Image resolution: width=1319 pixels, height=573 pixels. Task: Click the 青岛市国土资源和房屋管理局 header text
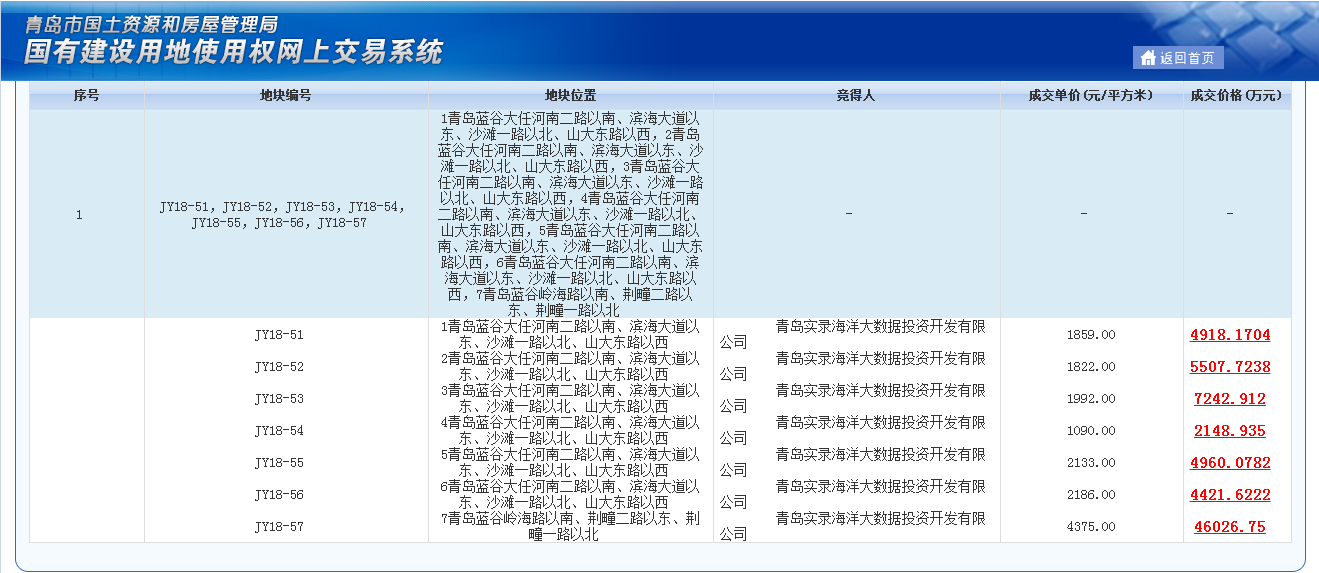(150, 24)
